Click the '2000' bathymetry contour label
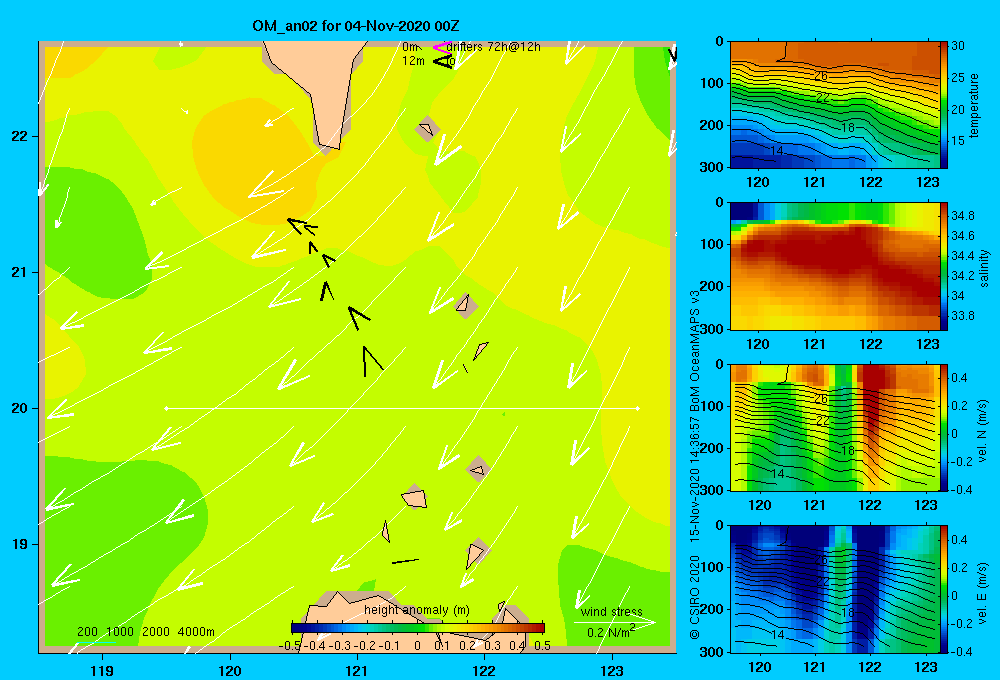The image size is (1000, 680). pyautogui.click(x=156, y=632)
